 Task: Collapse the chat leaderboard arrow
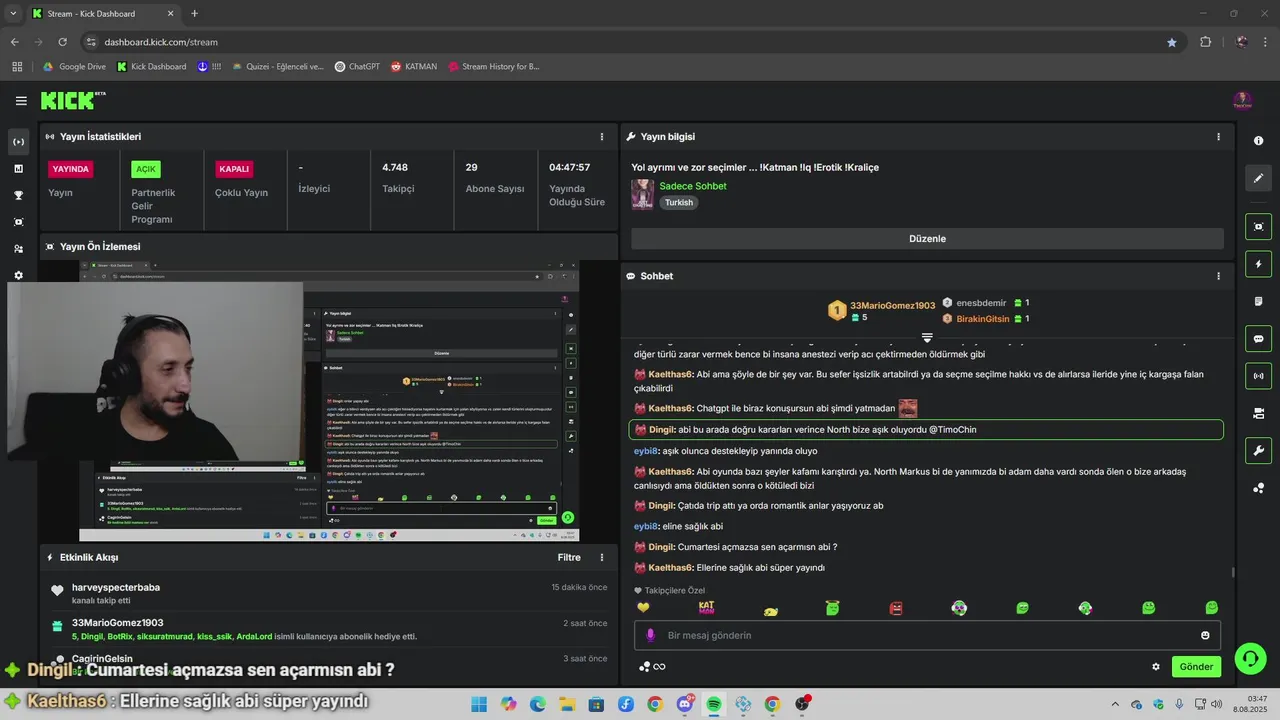pos(927,338)
